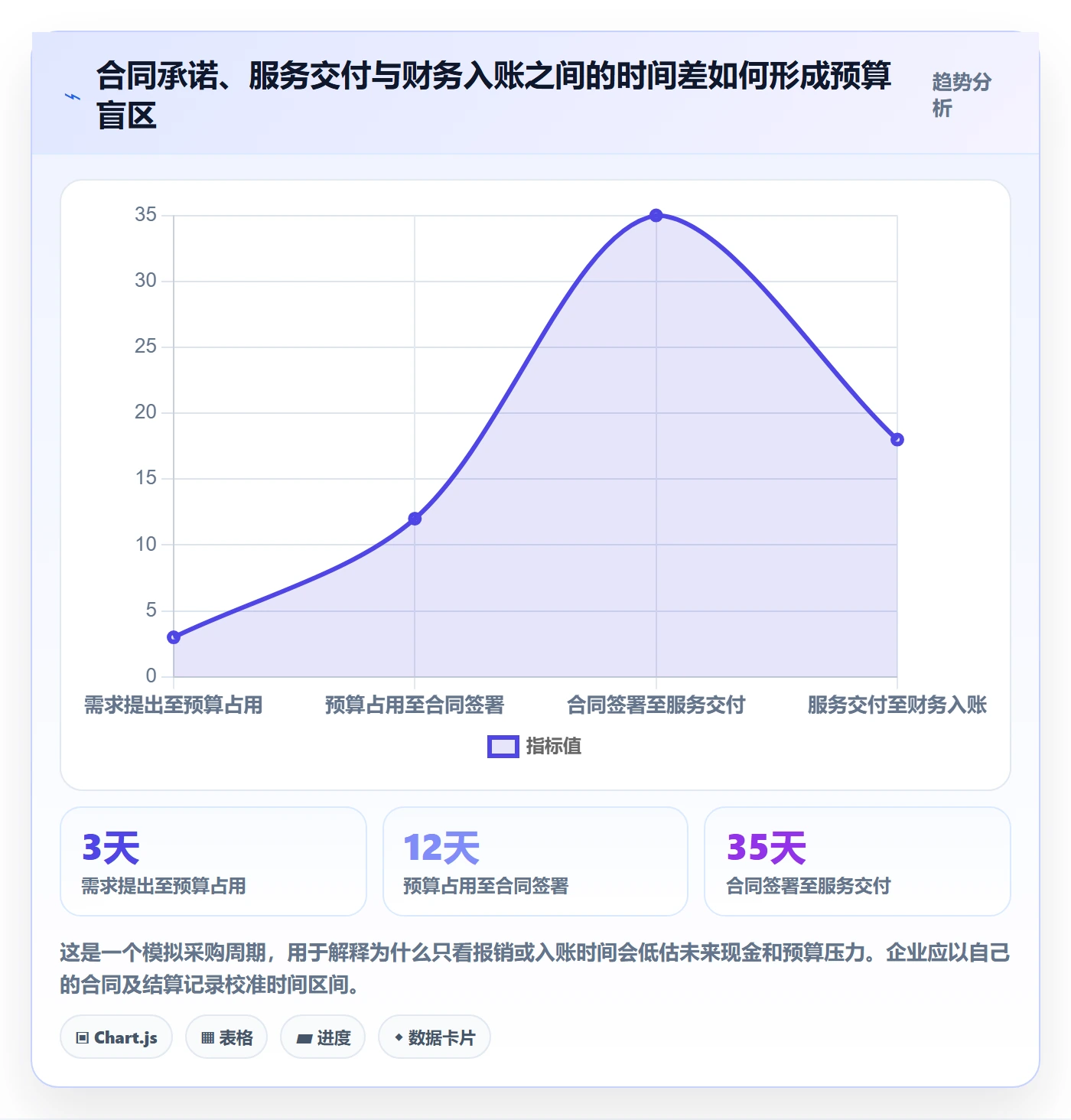Click the 指标值 legend label
This screenshot has height=1120, width=1071.
(x=554, y=747)
